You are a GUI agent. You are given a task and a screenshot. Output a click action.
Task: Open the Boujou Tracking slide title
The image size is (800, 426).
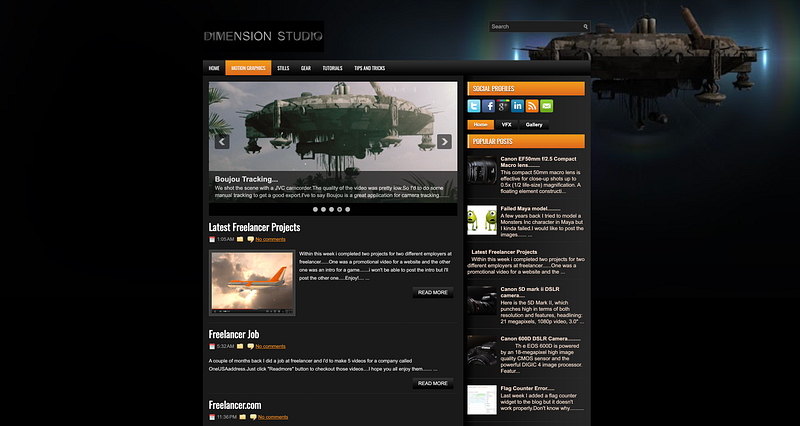246,179
